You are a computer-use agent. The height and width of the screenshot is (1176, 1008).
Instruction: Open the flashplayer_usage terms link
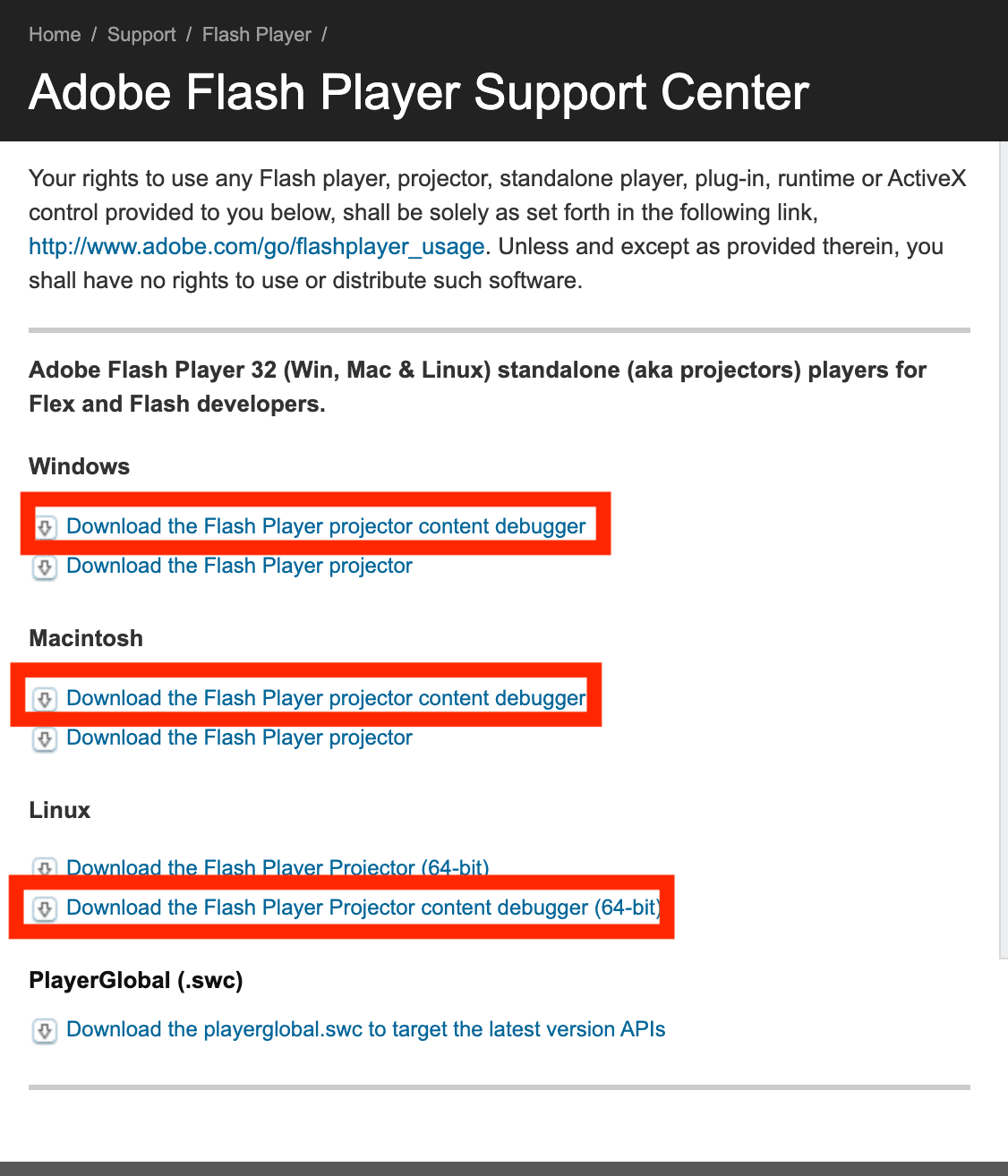[x=256, y=246]
